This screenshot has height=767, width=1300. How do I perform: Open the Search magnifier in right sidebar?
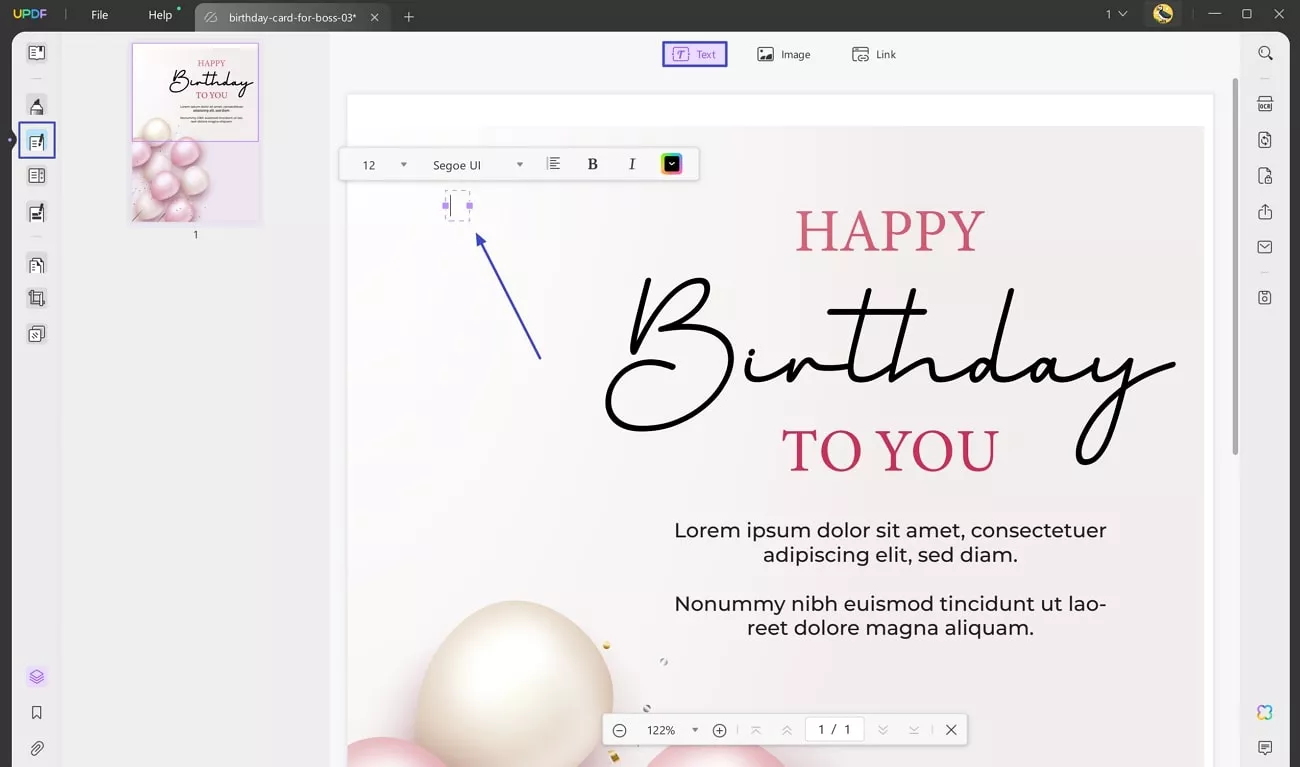pos(1265,53)
